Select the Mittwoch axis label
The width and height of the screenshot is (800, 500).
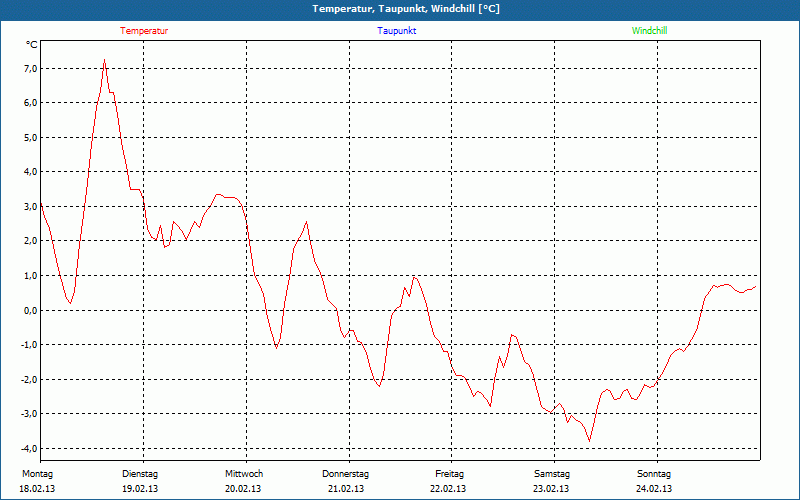tap(244, 474)
